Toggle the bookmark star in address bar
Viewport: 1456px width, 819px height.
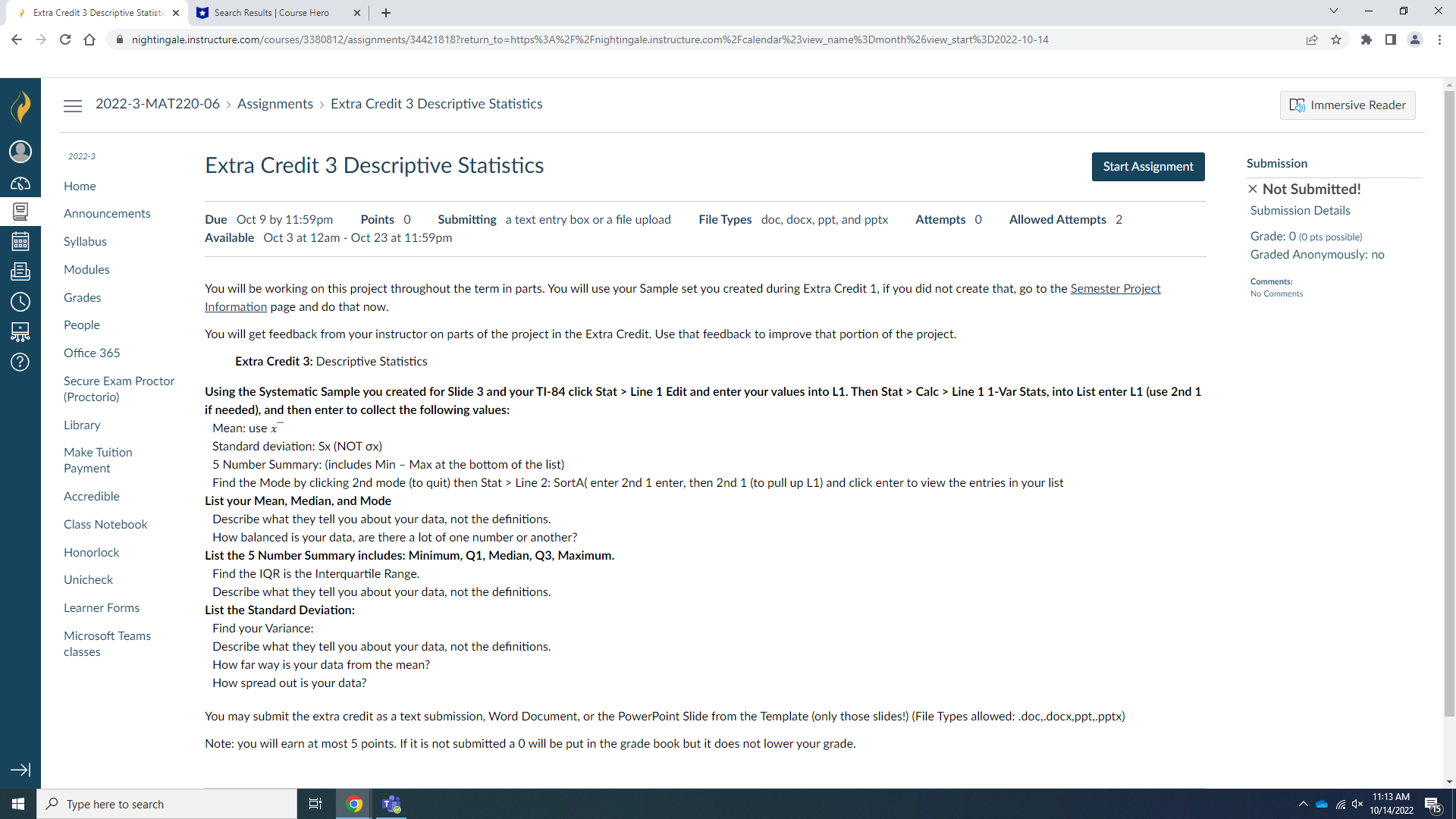tap(1336, 39)
